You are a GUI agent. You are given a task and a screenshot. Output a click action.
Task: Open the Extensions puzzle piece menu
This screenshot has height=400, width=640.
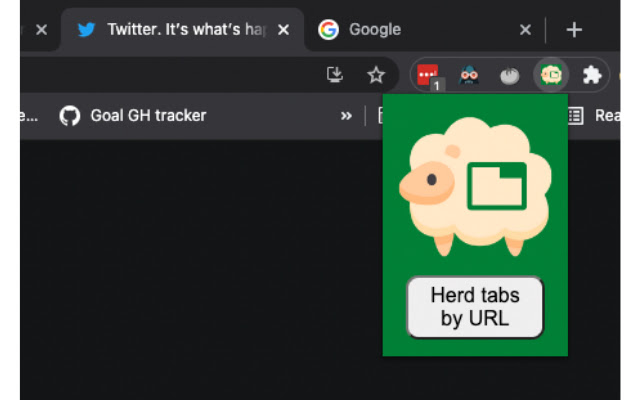[592, 75]
